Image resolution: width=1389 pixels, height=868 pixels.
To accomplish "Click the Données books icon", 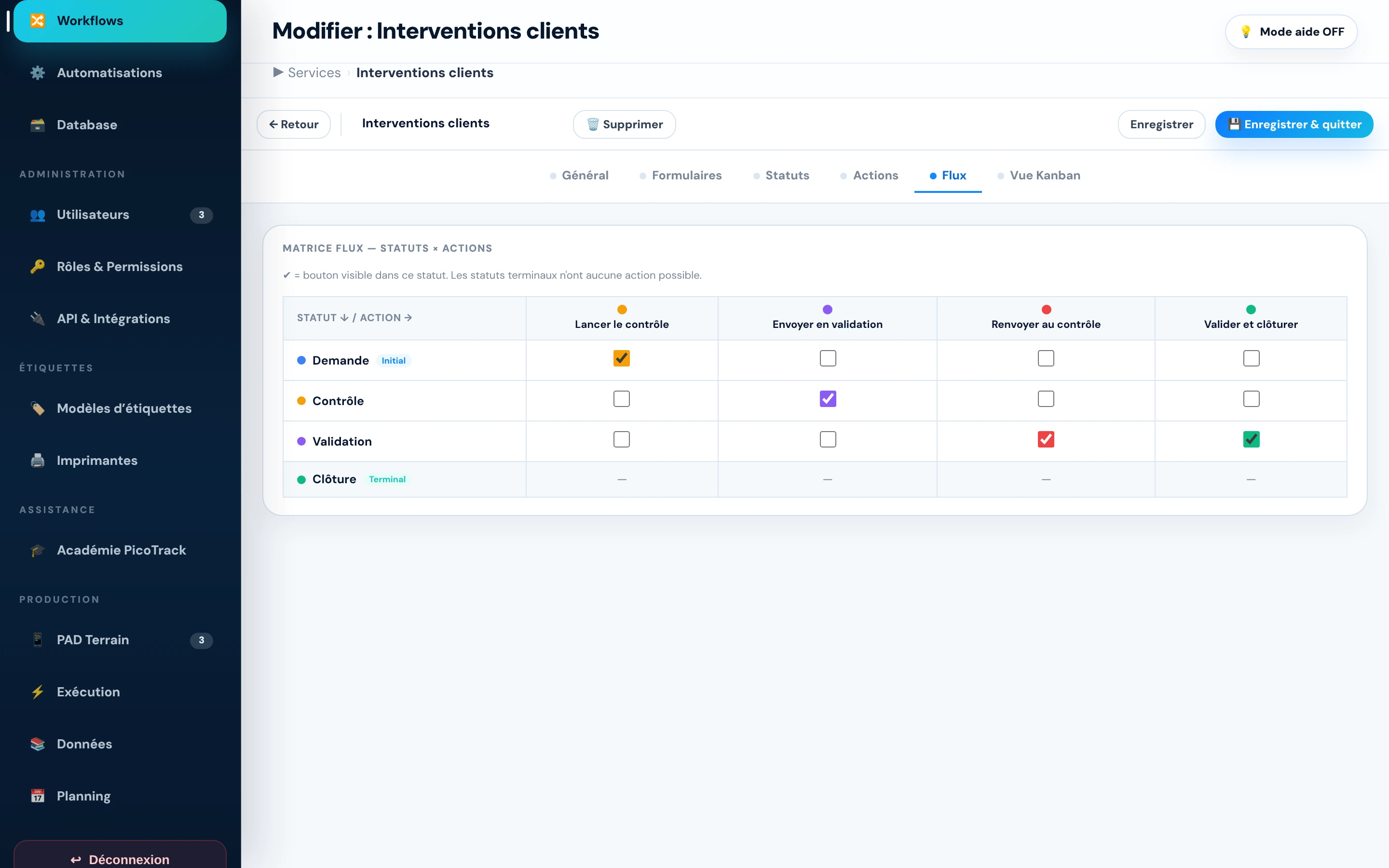I will click(x=38, y=745).
